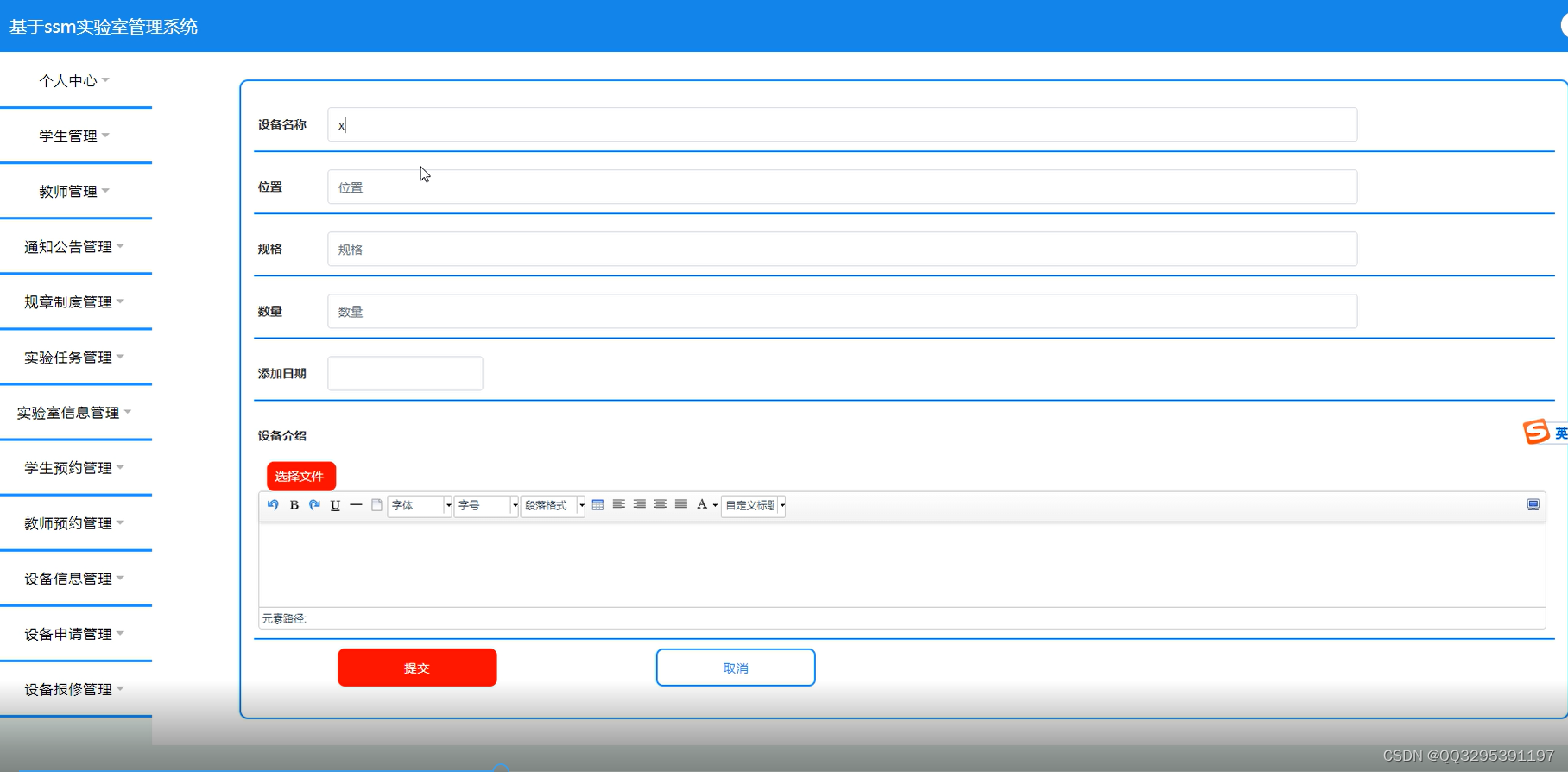Open the 实验室信息管理 sidebar menu
The width and height of the screenshot is (1568, 772).
click(74, 412)
